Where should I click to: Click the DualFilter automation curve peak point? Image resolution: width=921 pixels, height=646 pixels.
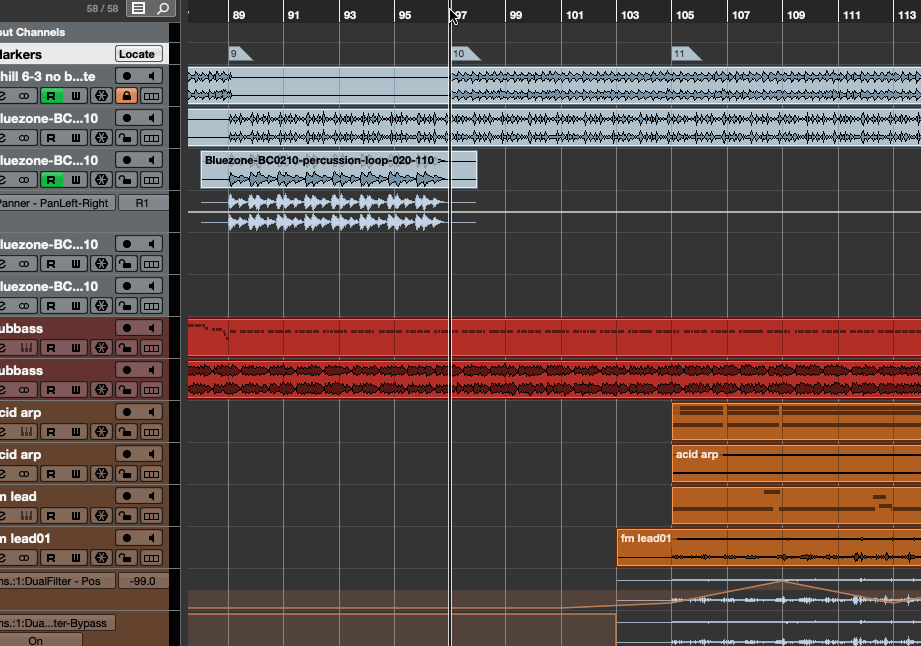click(782, 581)
